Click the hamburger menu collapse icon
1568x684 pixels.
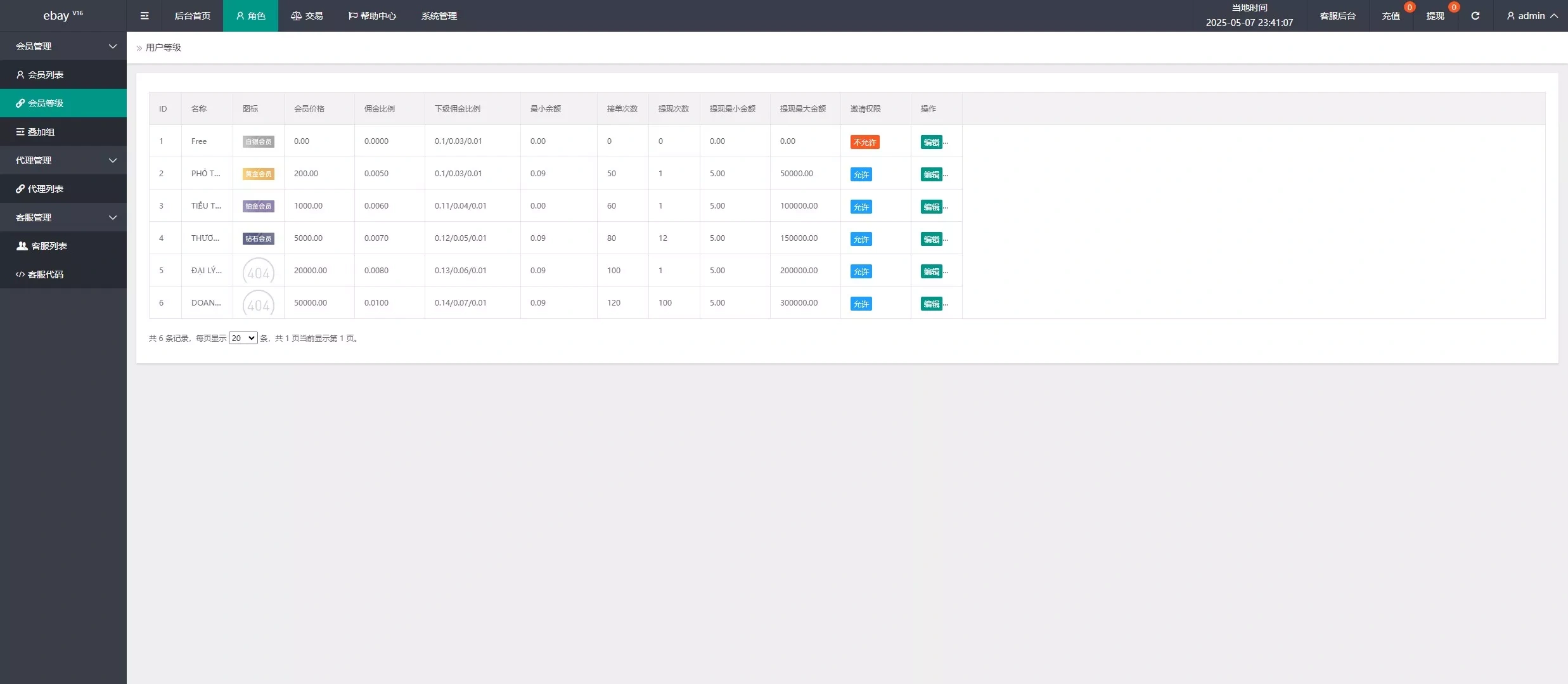145,16
